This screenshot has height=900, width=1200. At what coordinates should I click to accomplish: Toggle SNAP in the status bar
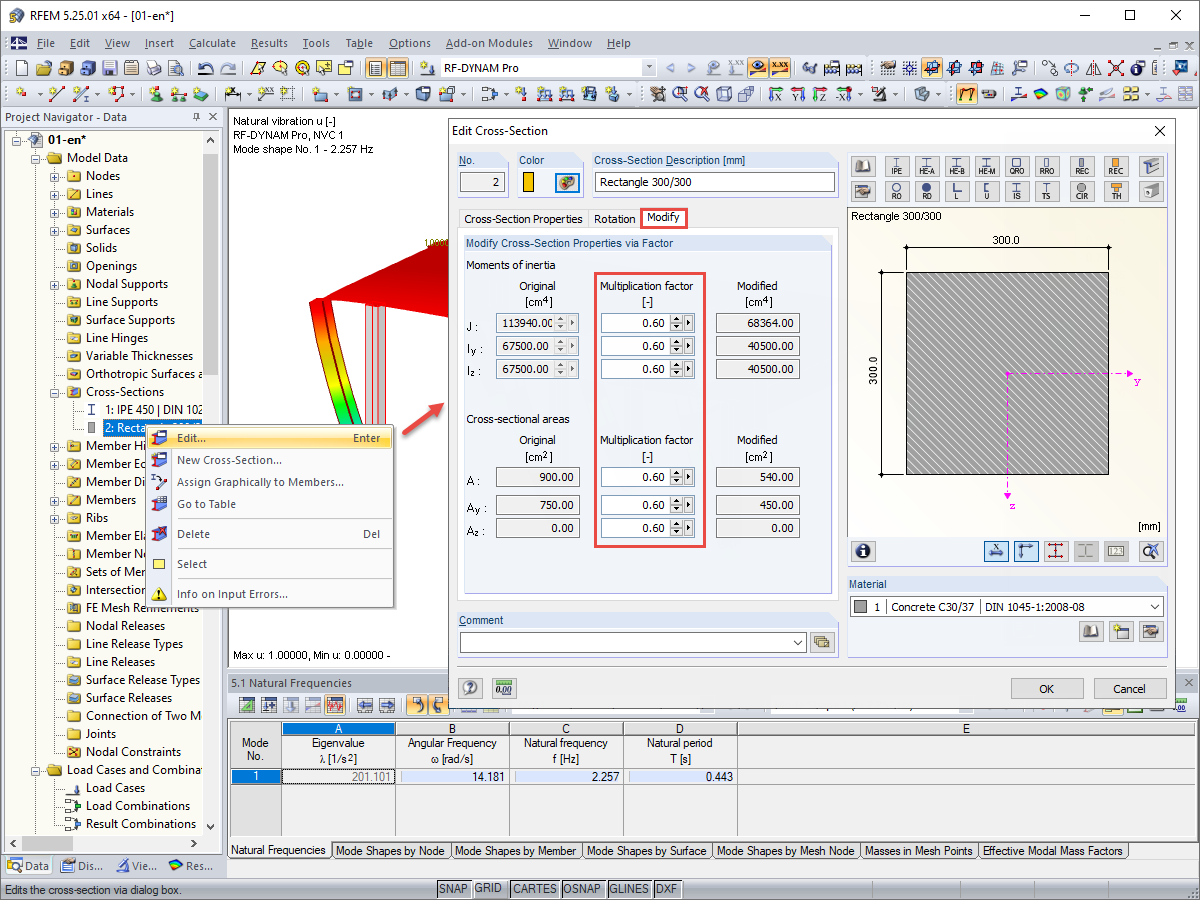click(453, 888)
